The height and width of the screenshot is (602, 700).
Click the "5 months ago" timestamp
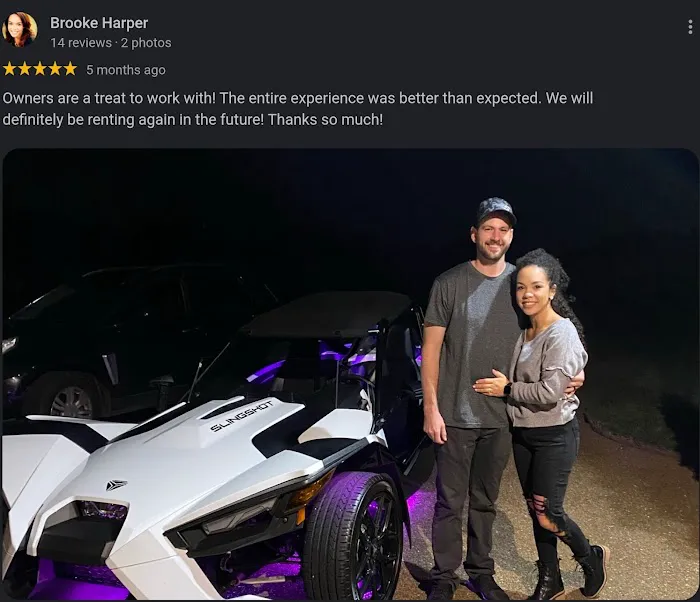coord(126,70)
